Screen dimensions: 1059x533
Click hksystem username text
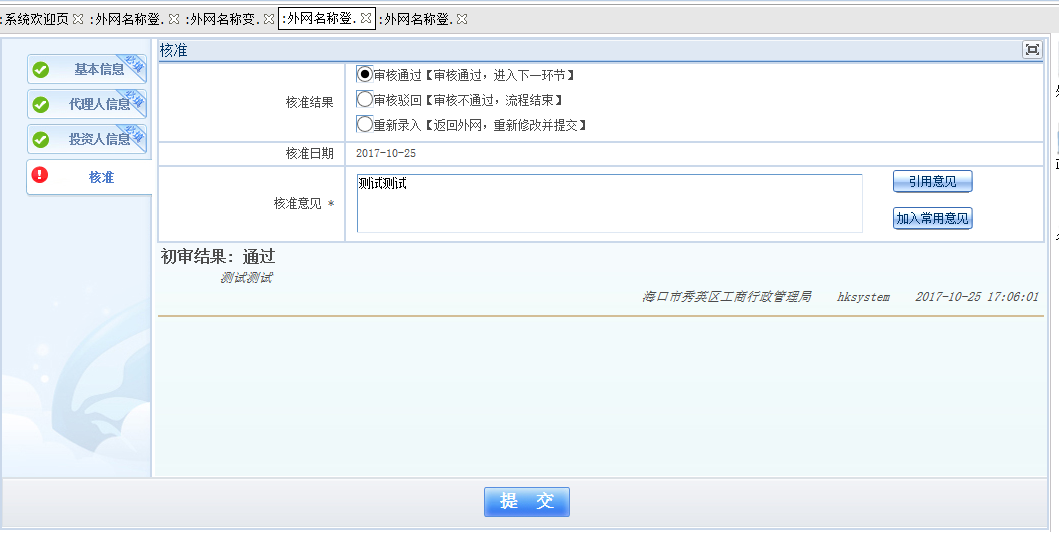[863, 297]
